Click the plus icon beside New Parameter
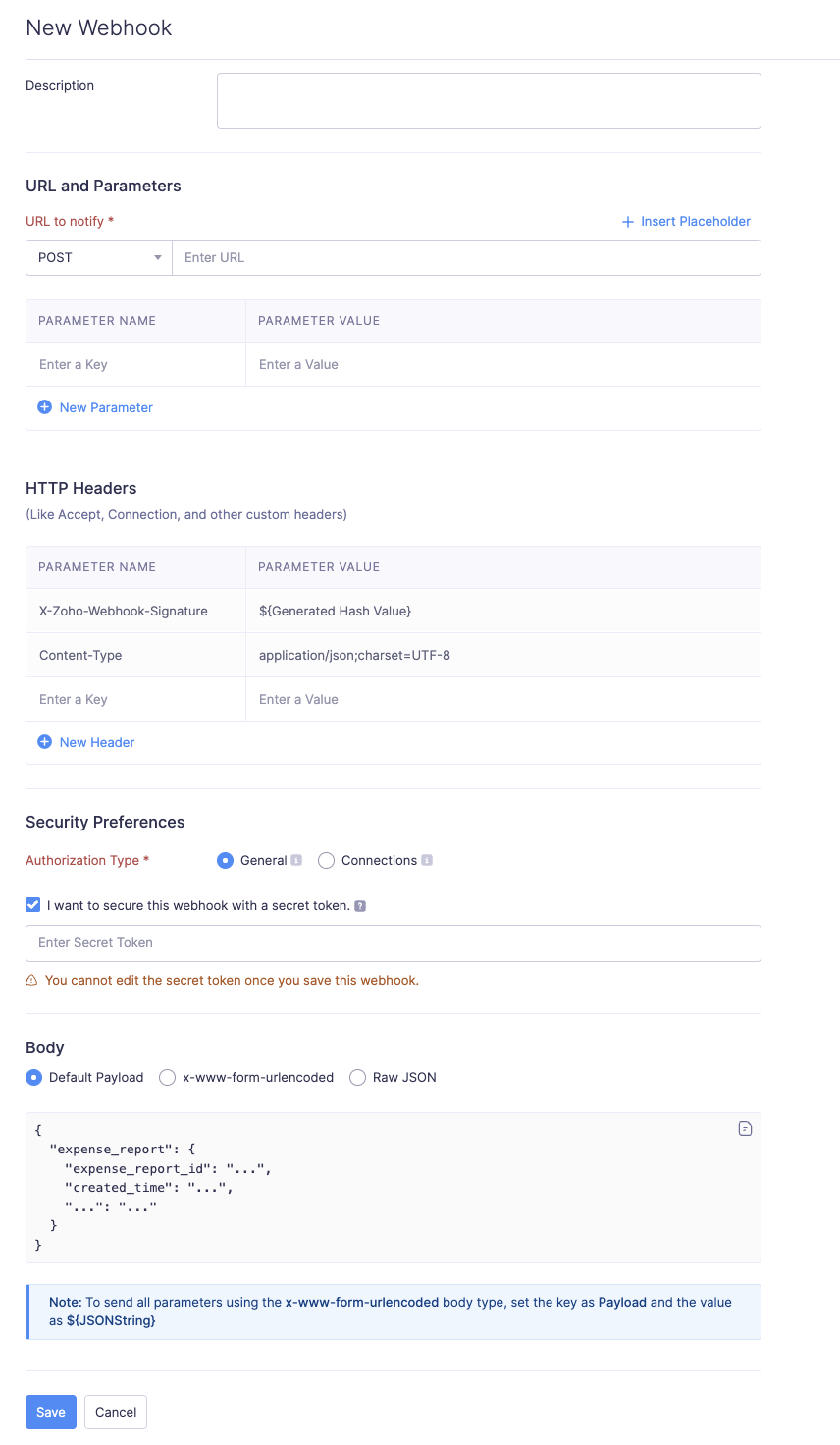 point(44,407)
